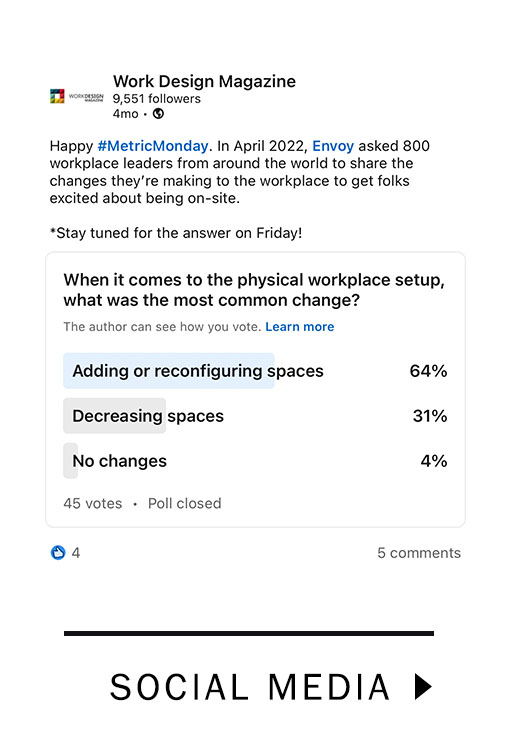Click the like reaction icon
Viewport: 510px width, 750px height.
(58, 552)
